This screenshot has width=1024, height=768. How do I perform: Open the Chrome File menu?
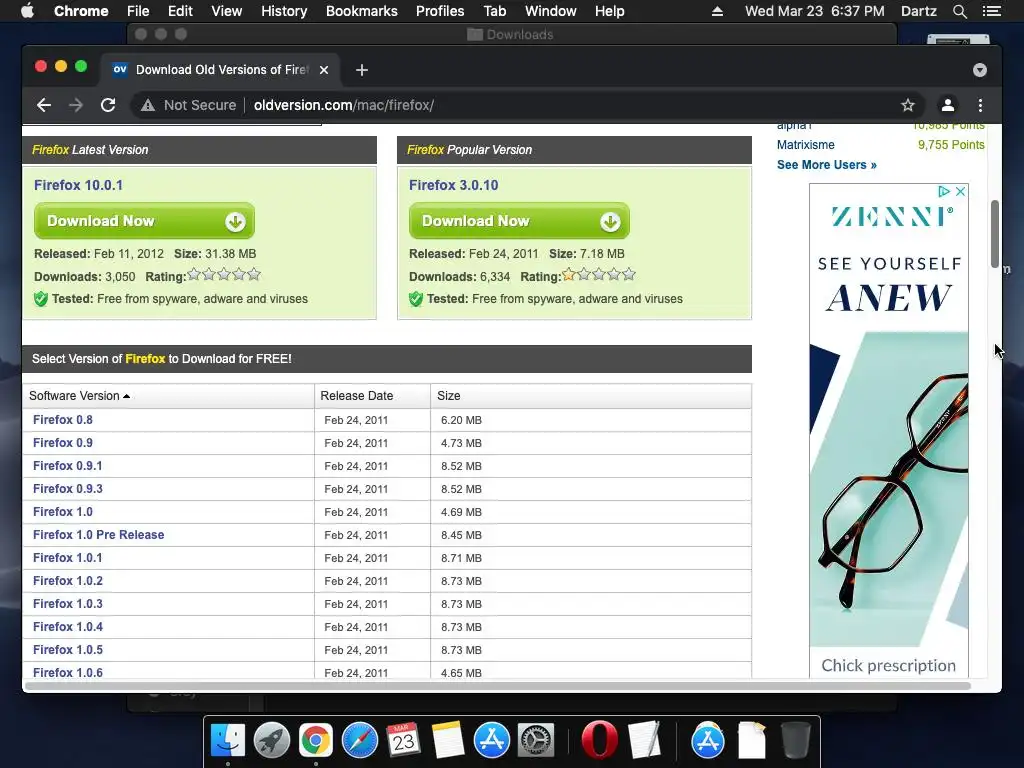click(138, 11)
